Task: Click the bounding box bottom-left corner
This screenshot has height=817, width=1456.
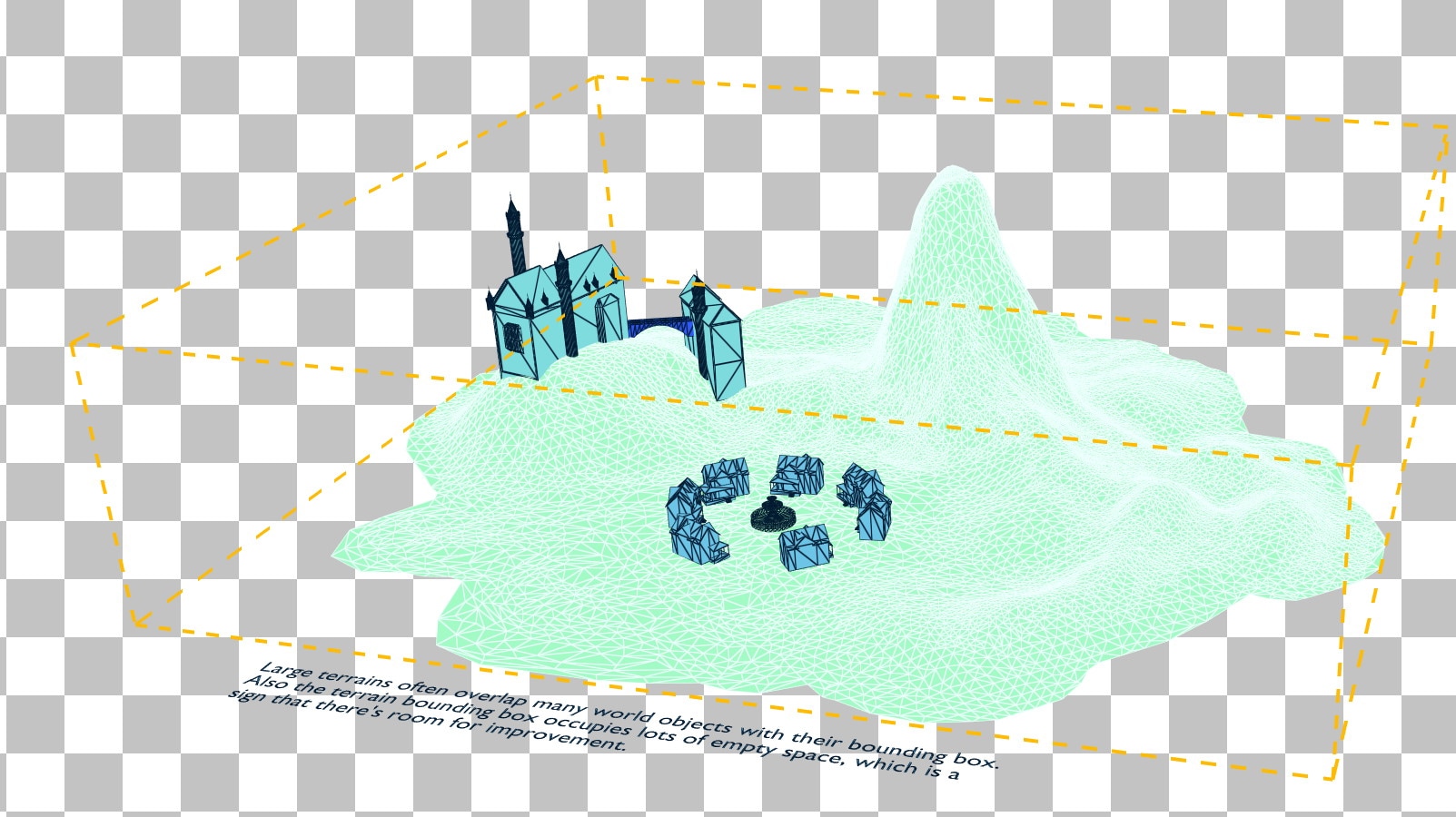Action: [134, 623]
